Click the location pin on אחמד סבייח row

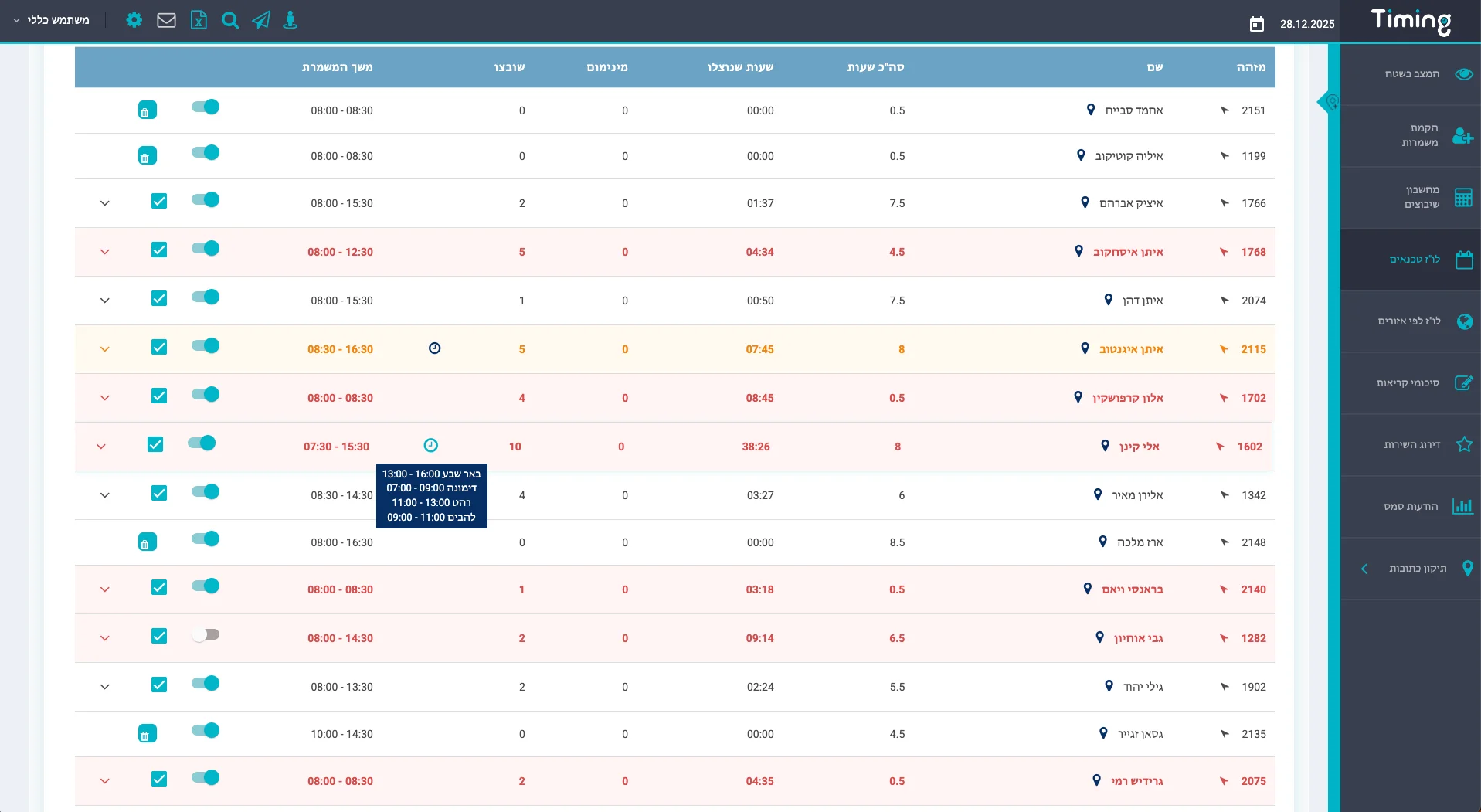coord(1089,110)
